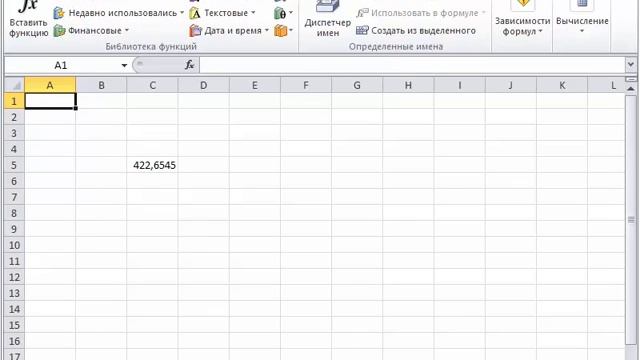640x360 pixels.
Task: Select row 6 header
Action: 14,181
